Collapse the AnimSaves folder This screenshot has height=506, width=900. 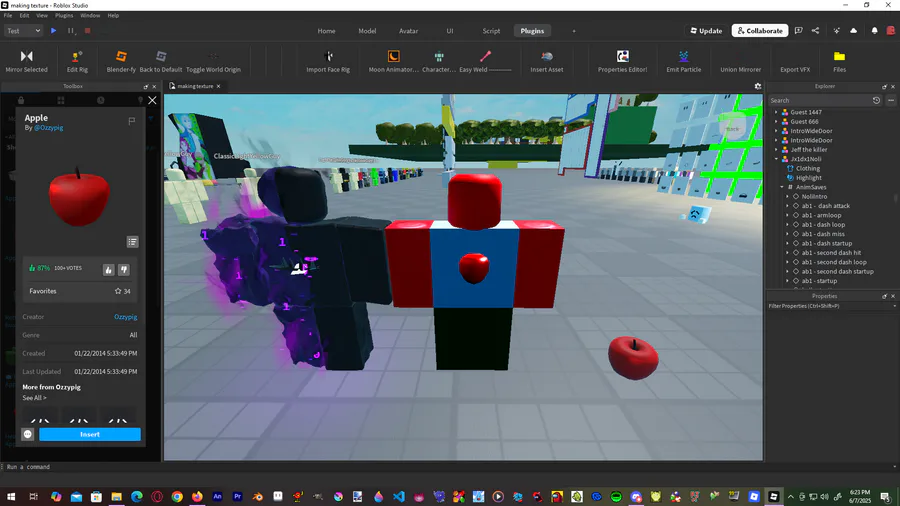pyautogui.click(x=782, y=187)
